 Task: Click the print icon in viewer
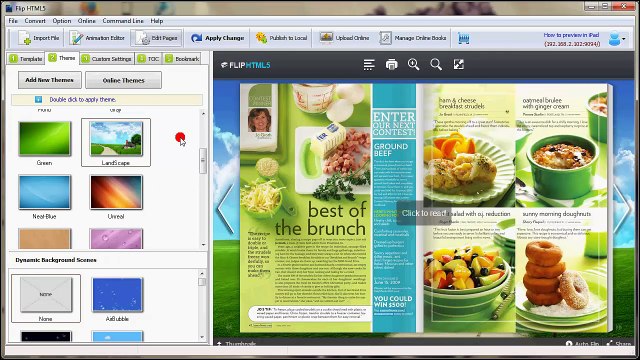point(391,64)
